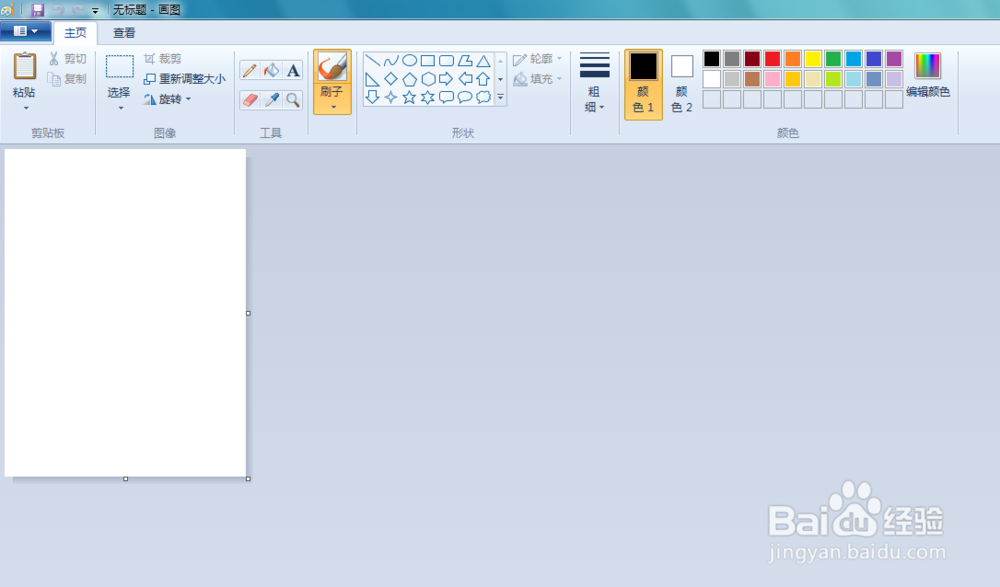Choose the Oval callout shape
The width and height of the screenshot is (1000, 587).
(x=465, y=97)
